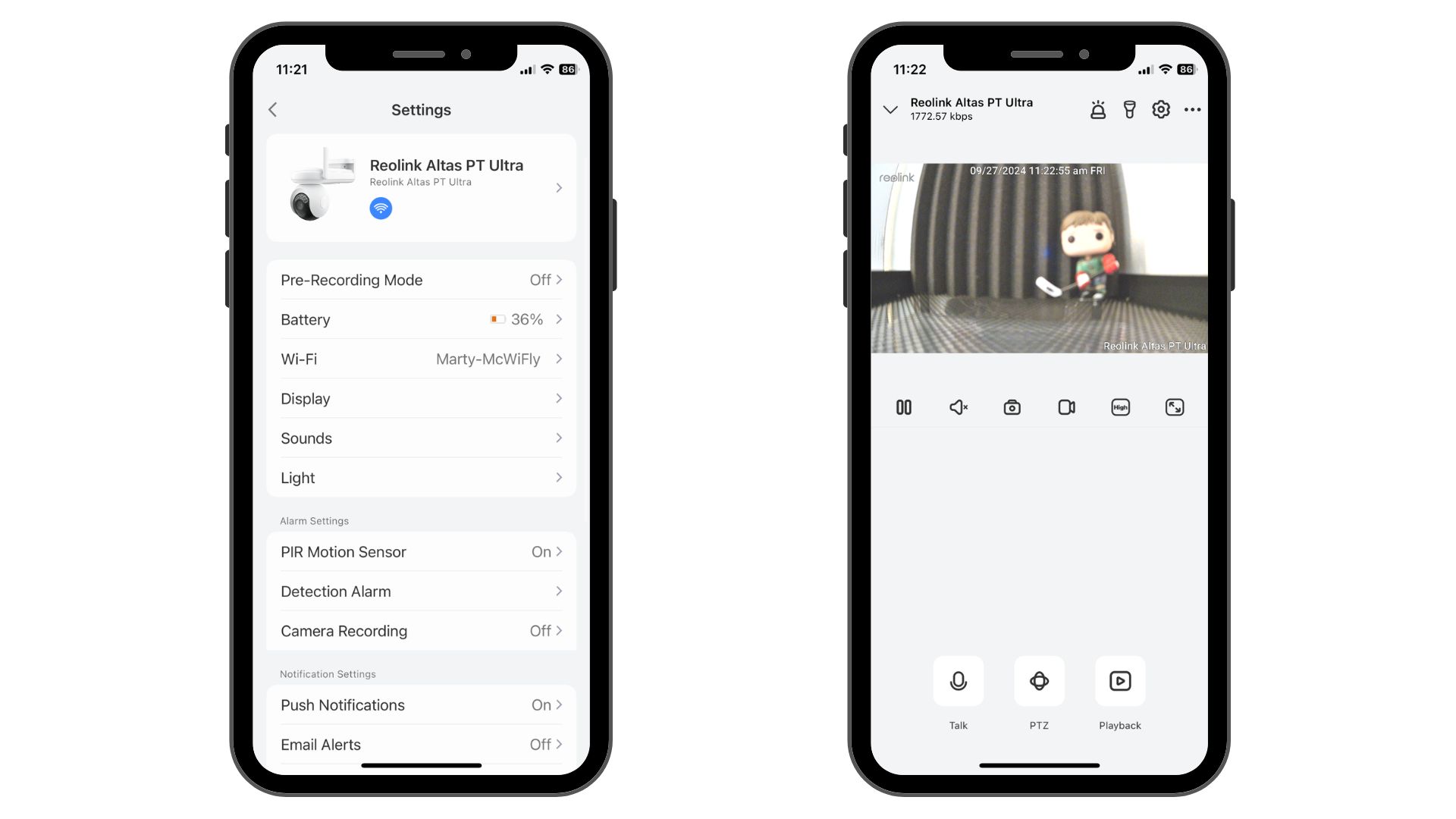Screen dimensions: 1456x819
Task: Toggle PIR Motion Sensor on/off
Action: 540,551
